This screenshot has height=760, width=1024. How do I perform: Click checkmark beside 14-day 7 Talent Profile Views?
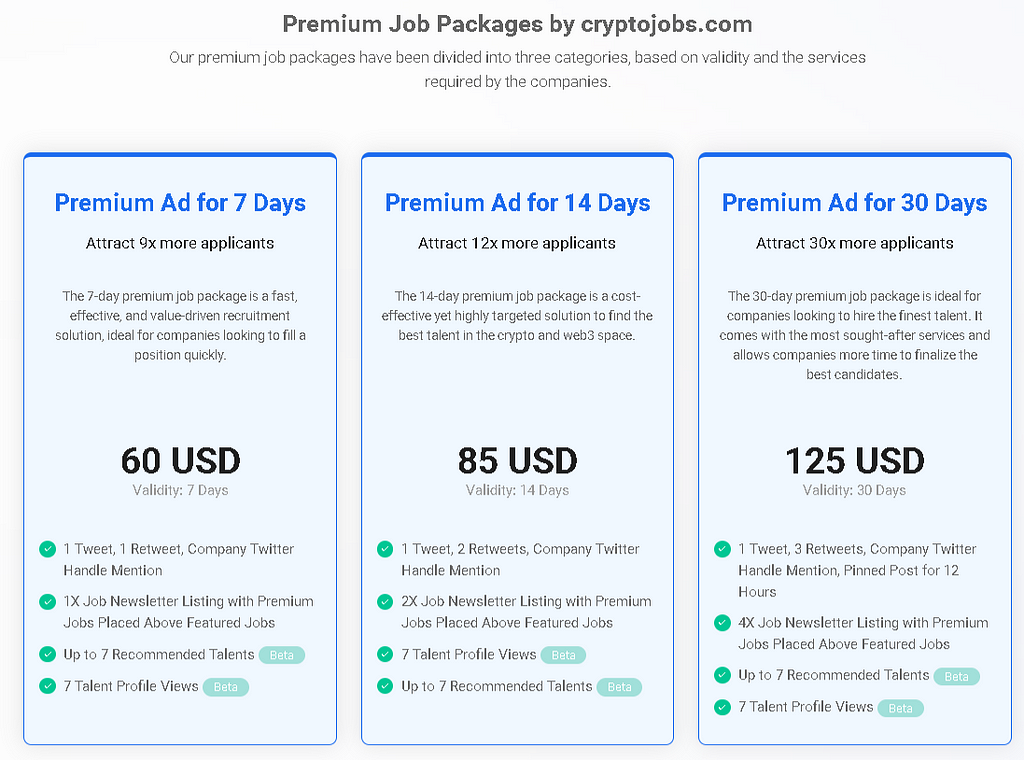pos(385,654)
